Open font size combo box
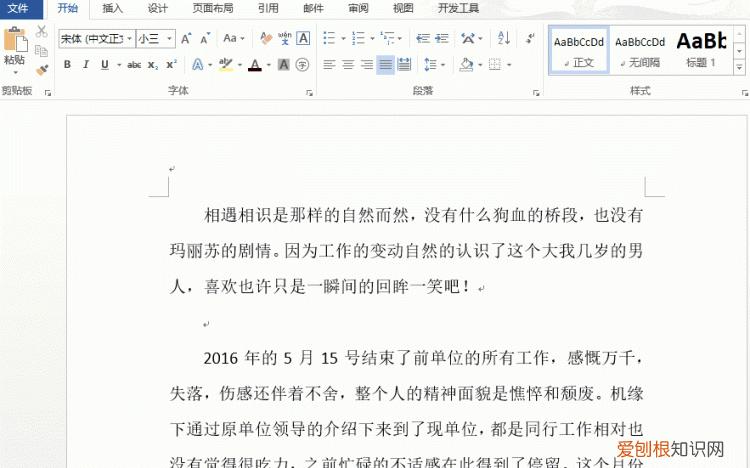The image size is (750, 468). point(156,38)
